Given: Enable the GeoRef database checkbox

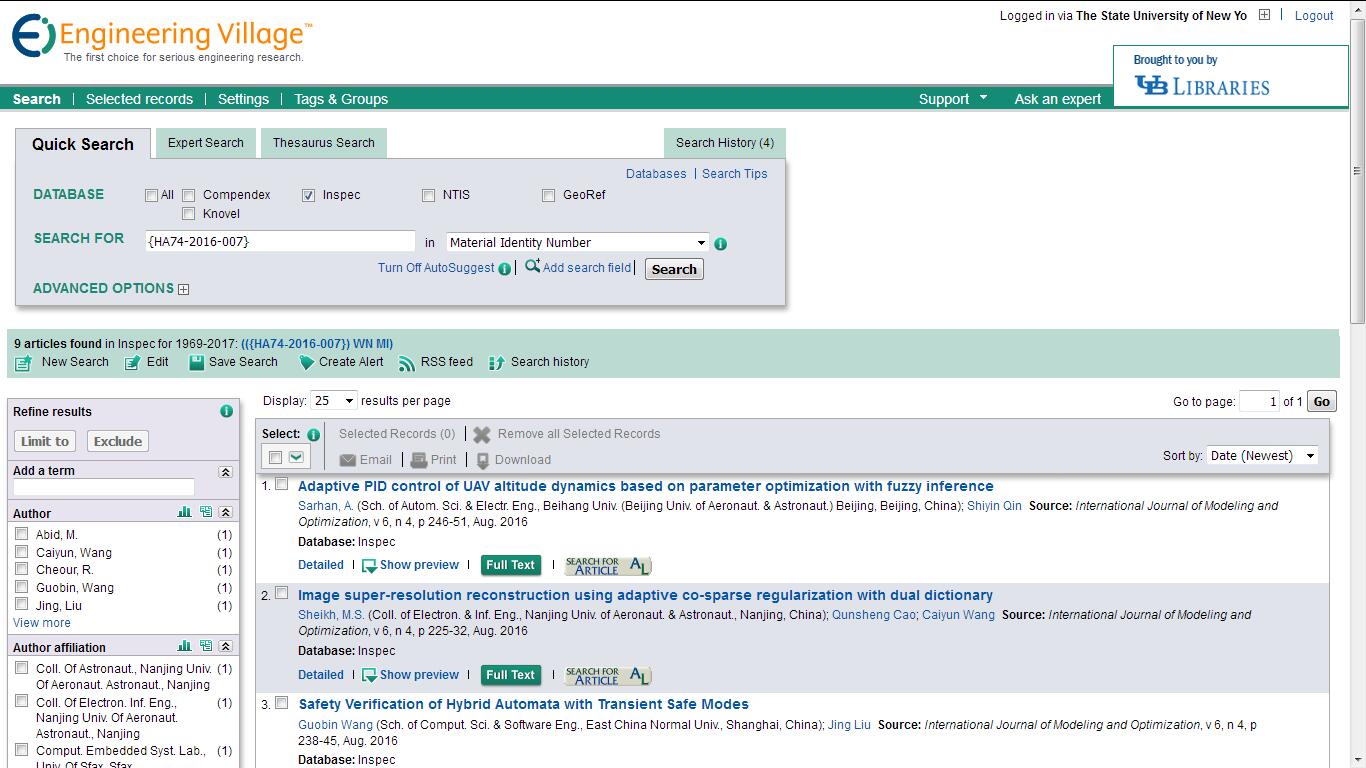Looking at the screenshot, I should 548,196.
